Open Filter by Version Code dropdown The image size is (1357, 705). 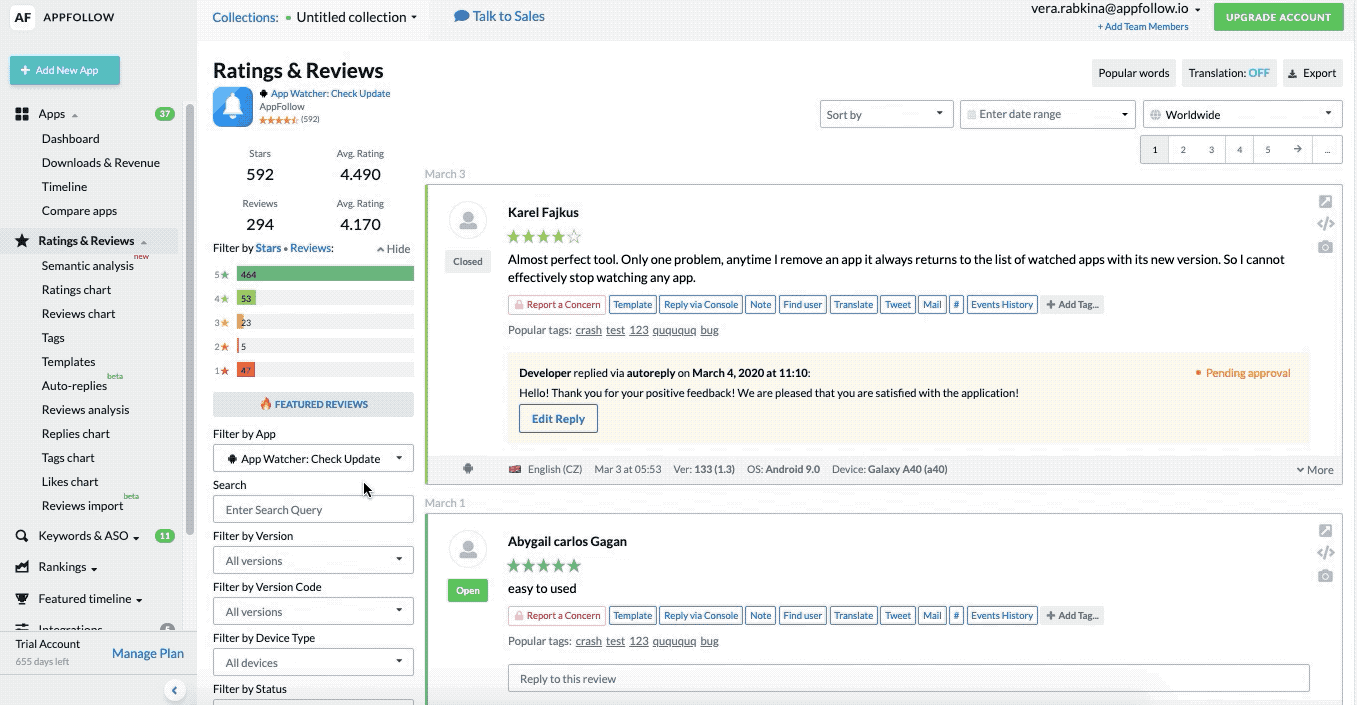click(x=313, y=611)
